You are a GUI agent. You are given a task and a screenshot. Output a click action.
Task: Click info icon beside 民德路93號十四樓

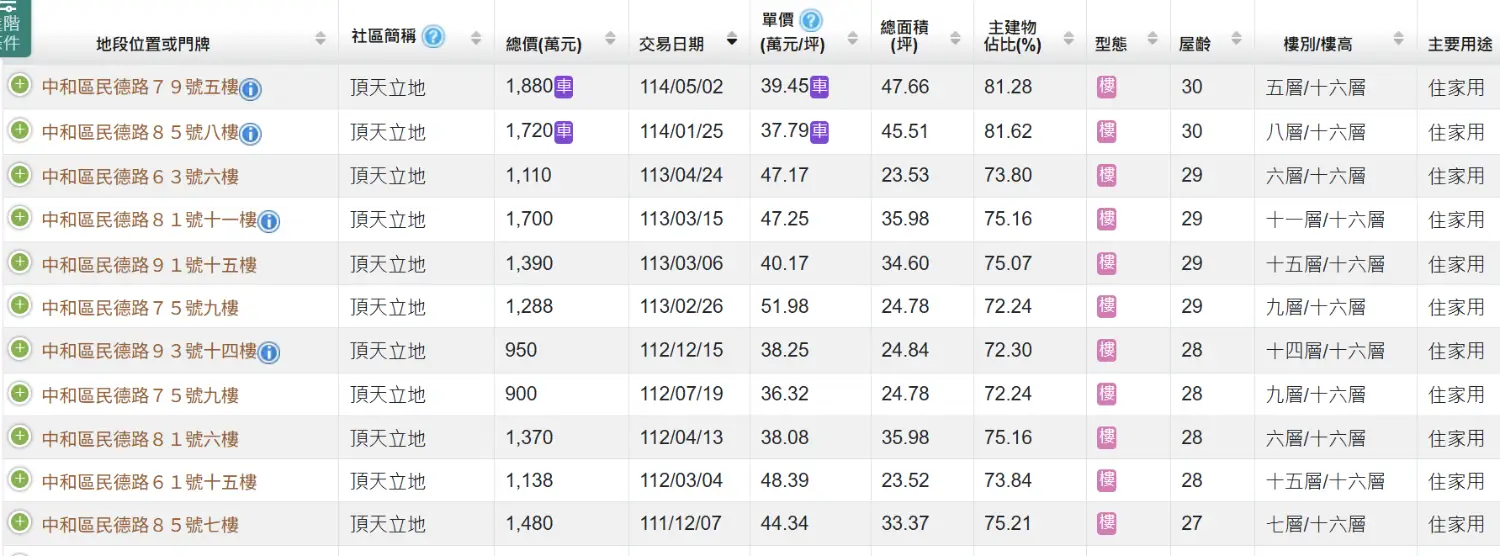coord(268,353)
